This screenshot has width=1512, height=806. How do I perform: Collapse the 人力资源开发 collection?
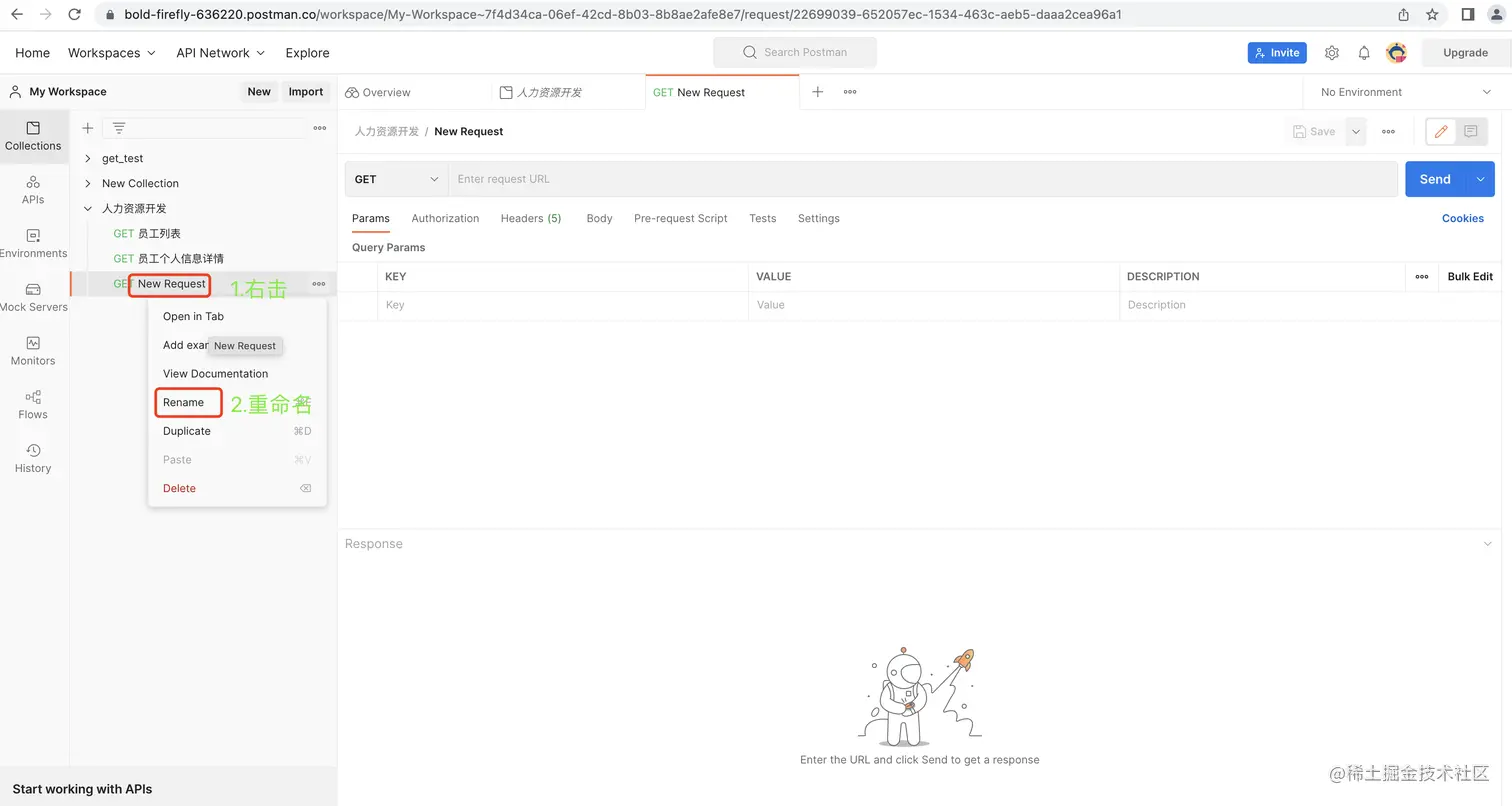[88, 209]
